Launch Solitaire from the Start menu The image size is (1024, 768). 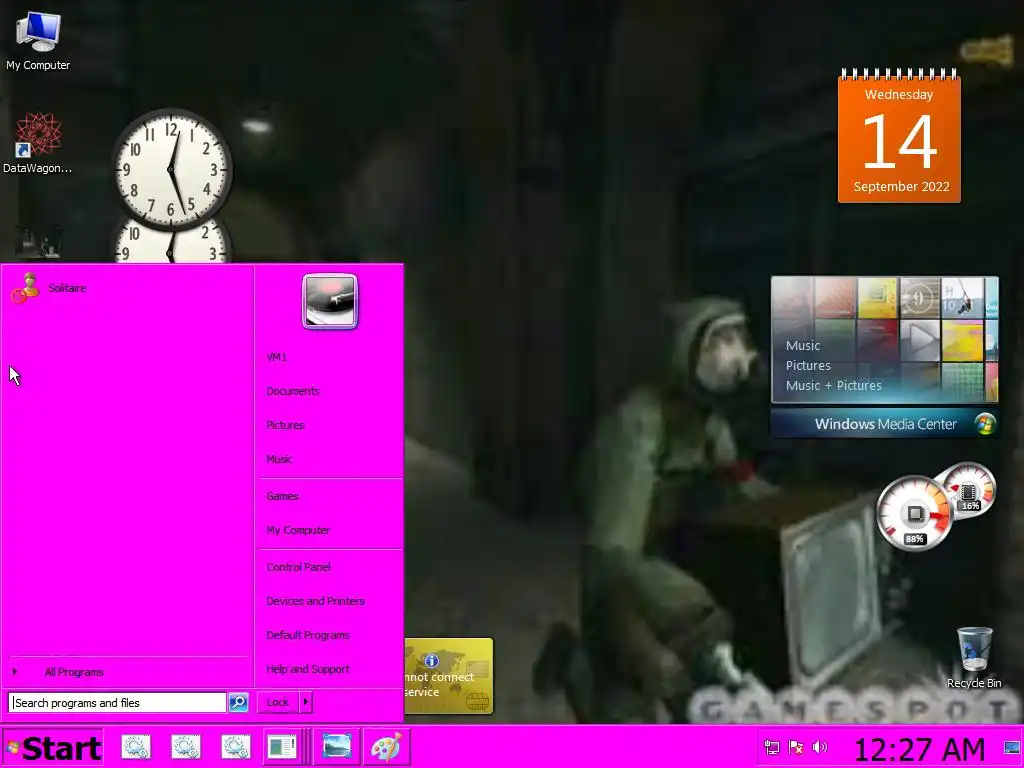127,288
